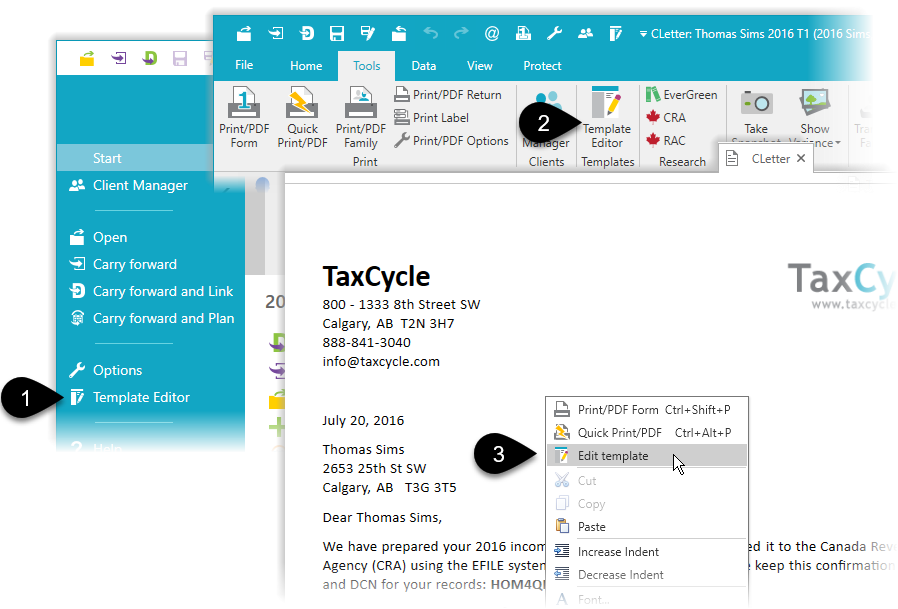The height and width of the screenshot is (609, 898).
Task: Click the purple carry forward icon in back window
Action: pos(119,58)
